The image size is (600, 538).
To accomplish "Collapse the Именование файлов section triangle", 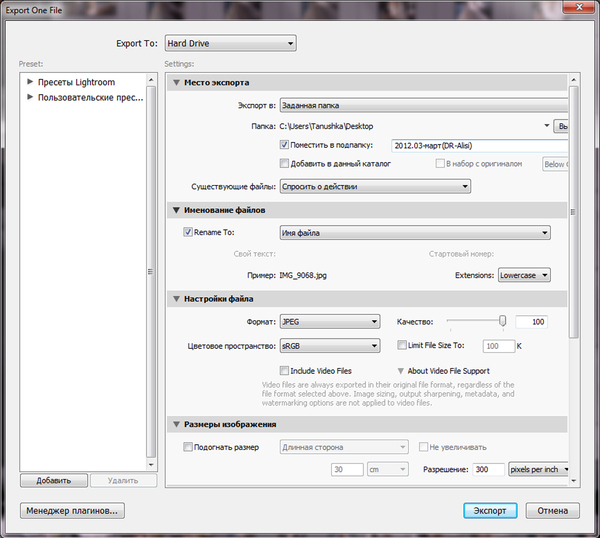I will (x=177, y=210).
